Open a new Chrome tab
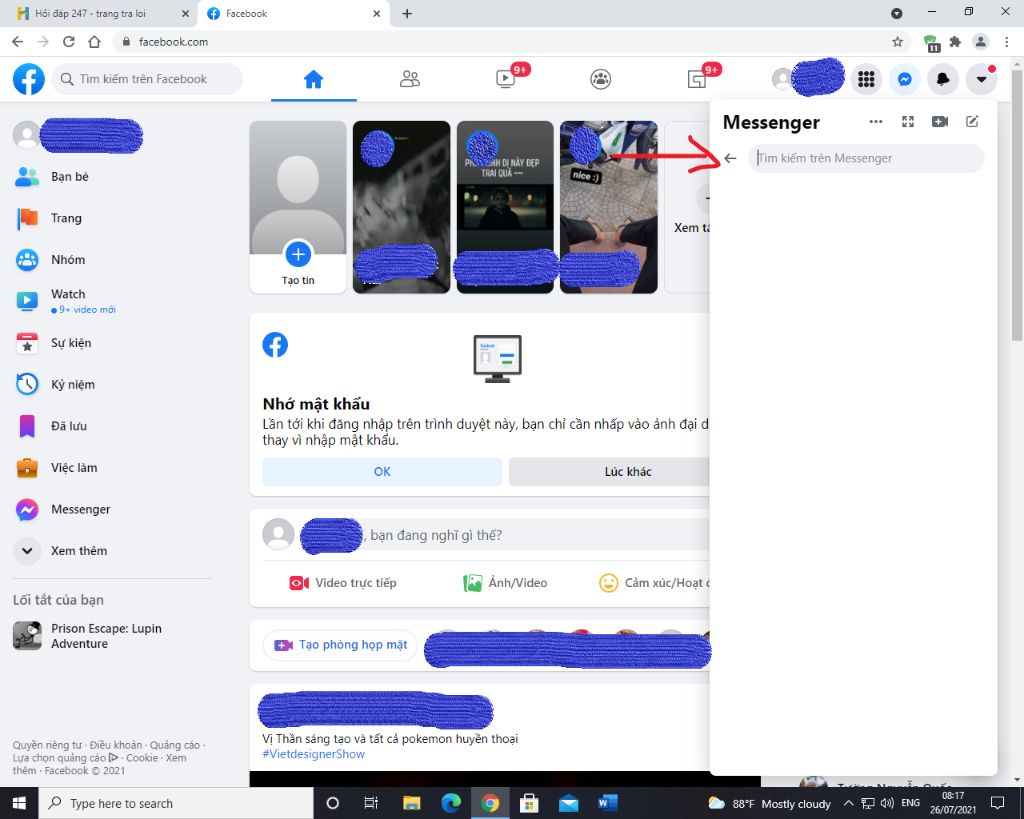This screenshot has width=1024, height=819. coord(407,13)
